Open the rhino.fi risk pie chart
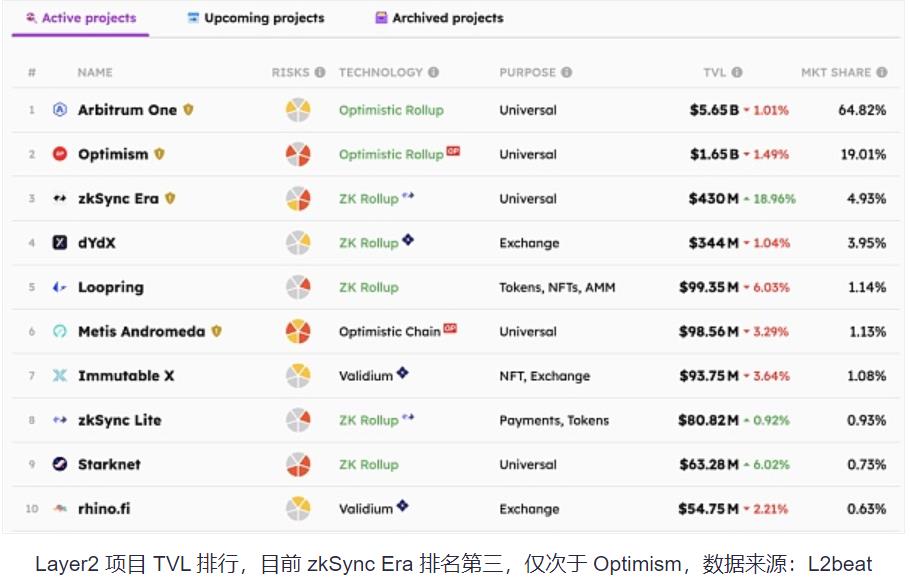 coord(298,508)
